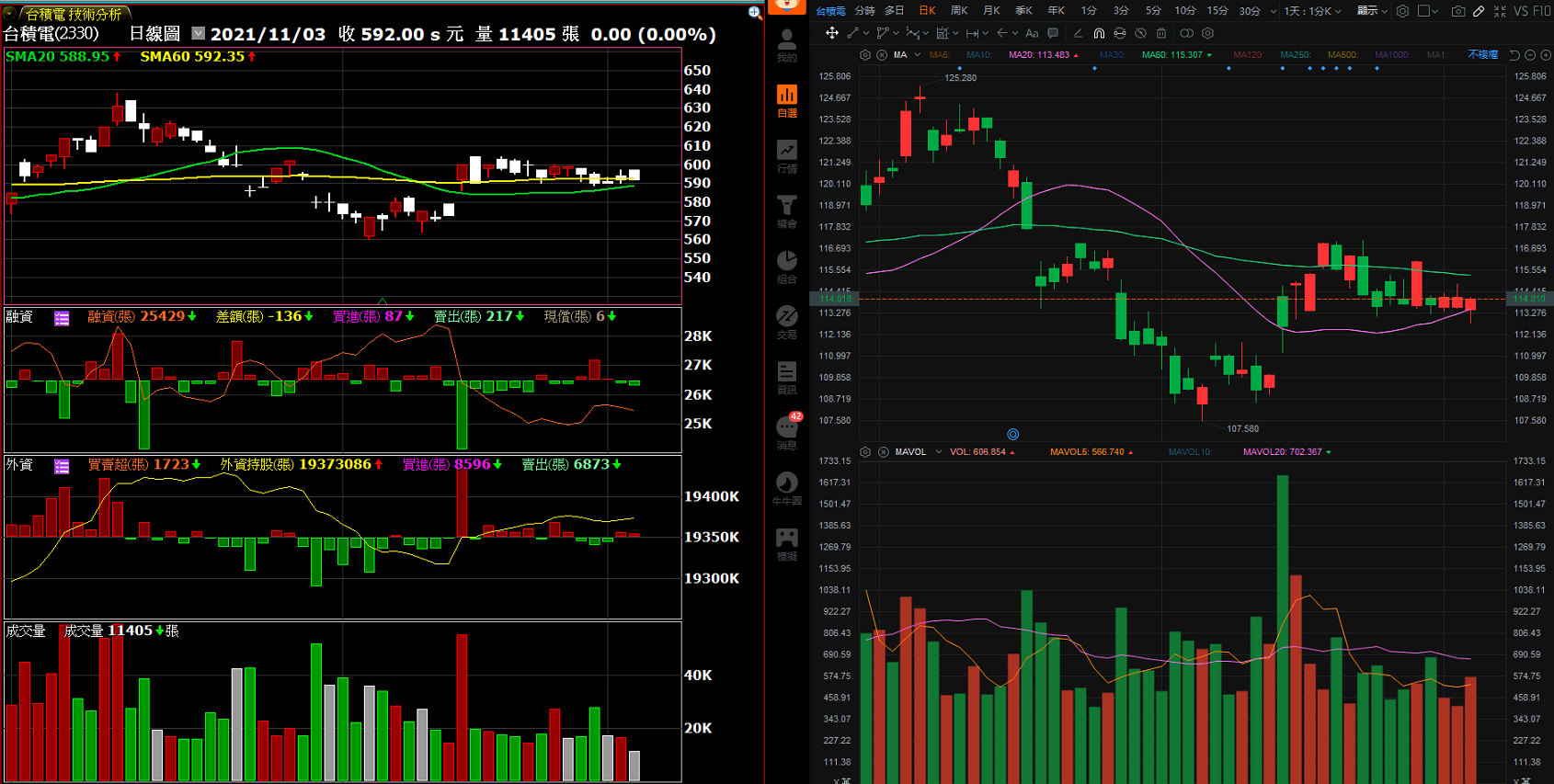Click the collapse fullscreen arrows icon
Screen dimensions: 1554x784
pyautogui.click(x=1500, y=11)
